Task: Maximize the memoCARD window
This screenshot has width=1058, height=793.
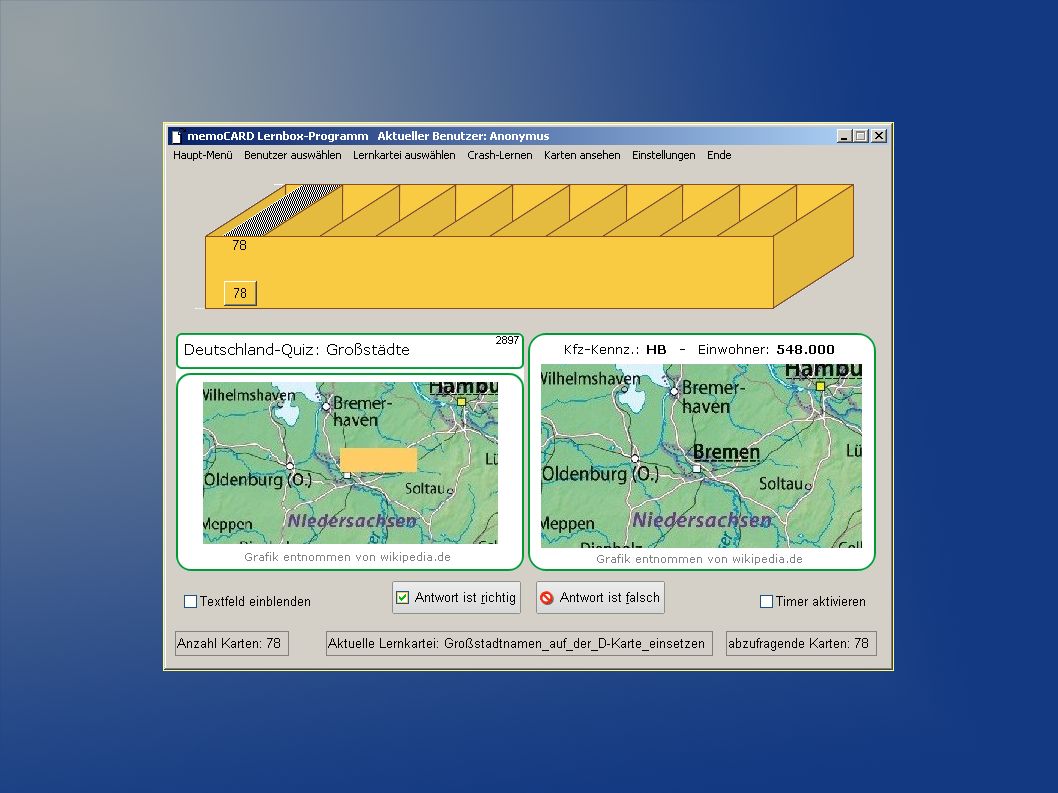Action: point(860,136)
